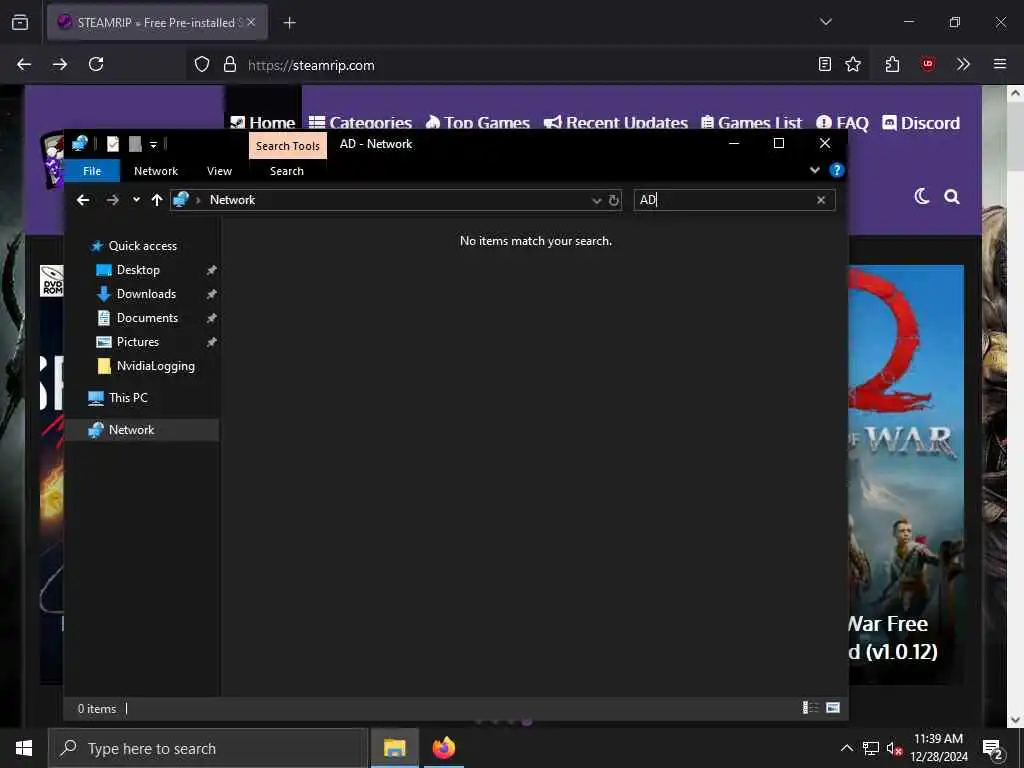This screenshot has width=1024, height=768.
Task: Expand the Explorer ribbon with the chevron
Action: [814, 170]
